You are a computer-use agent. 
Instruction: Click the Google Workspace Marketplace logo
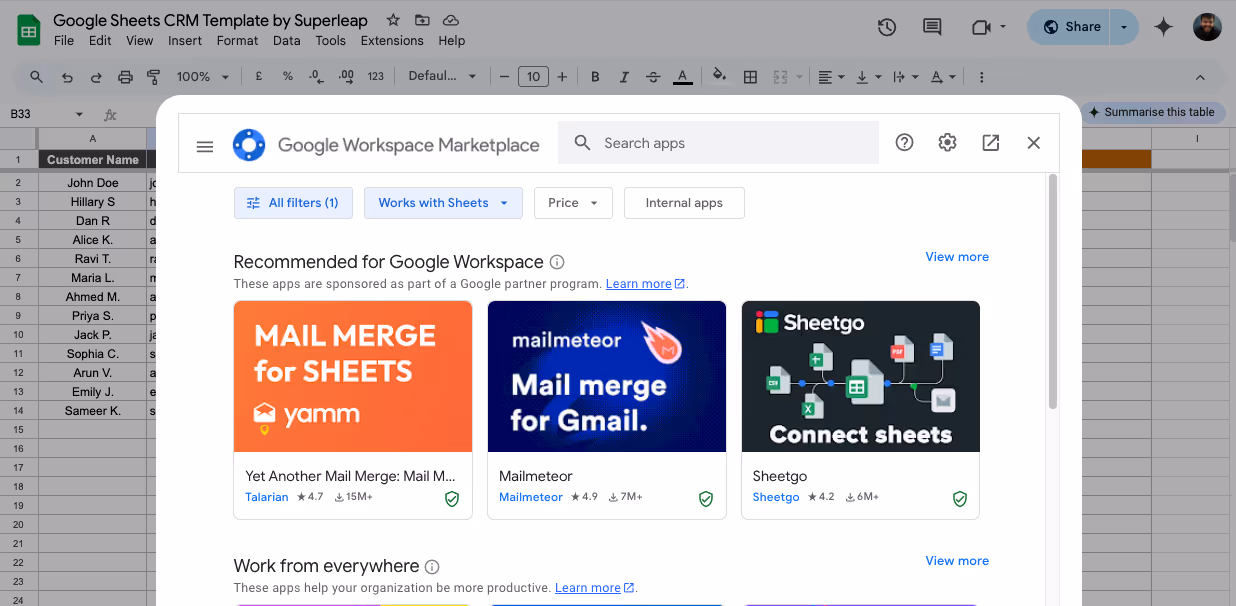click(249, 145)
